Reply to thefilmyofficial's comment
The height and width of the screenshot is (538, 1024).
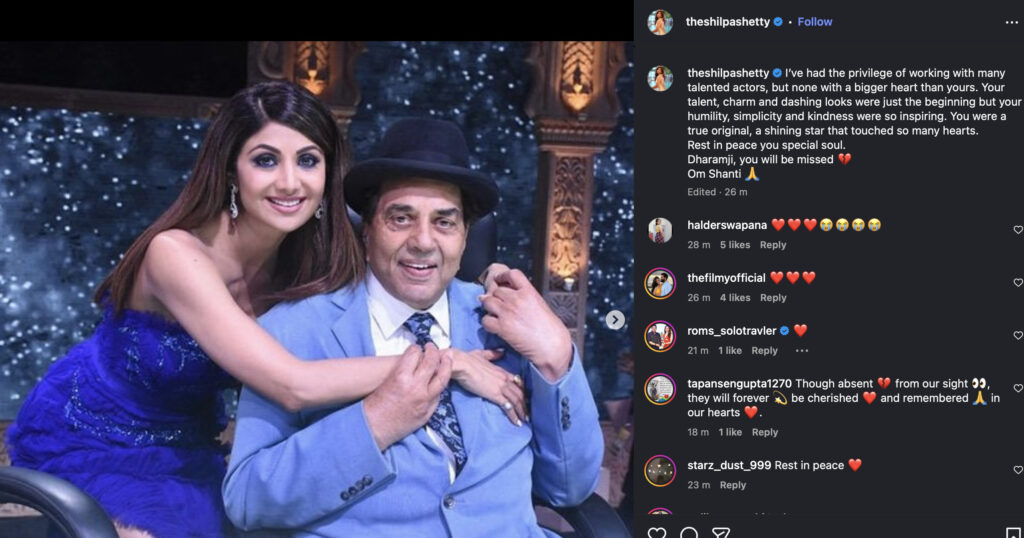[x=773, y=298]
